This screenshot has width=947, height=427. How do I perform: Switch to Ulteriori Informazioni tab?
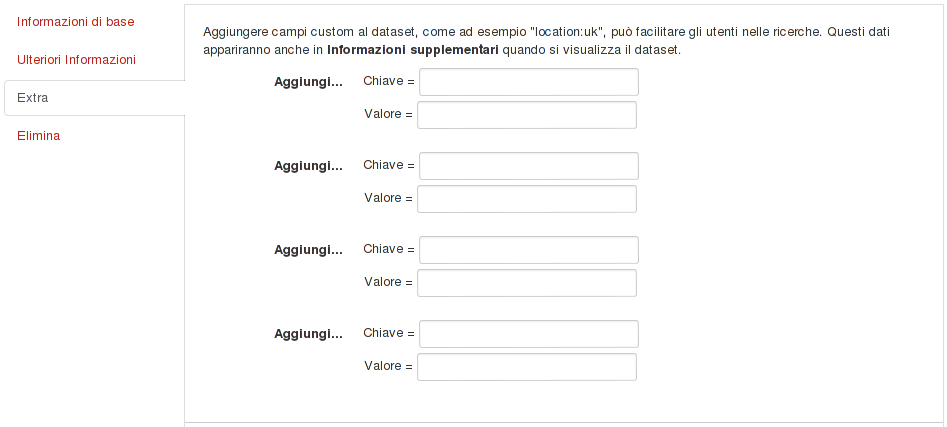tap(76, 60)
